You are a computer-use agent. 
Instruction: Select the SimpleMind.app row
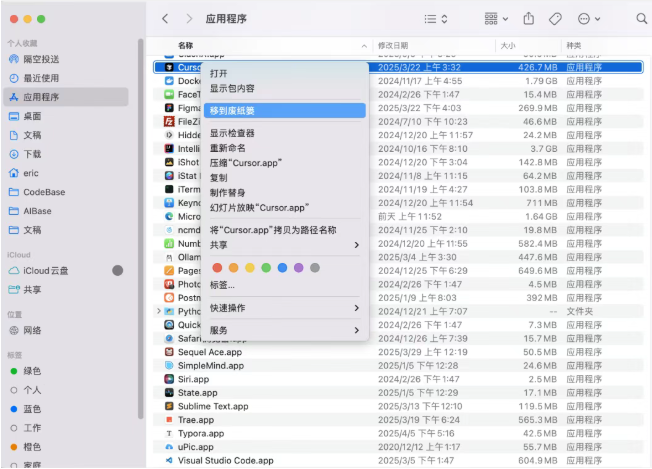[398, 366]
